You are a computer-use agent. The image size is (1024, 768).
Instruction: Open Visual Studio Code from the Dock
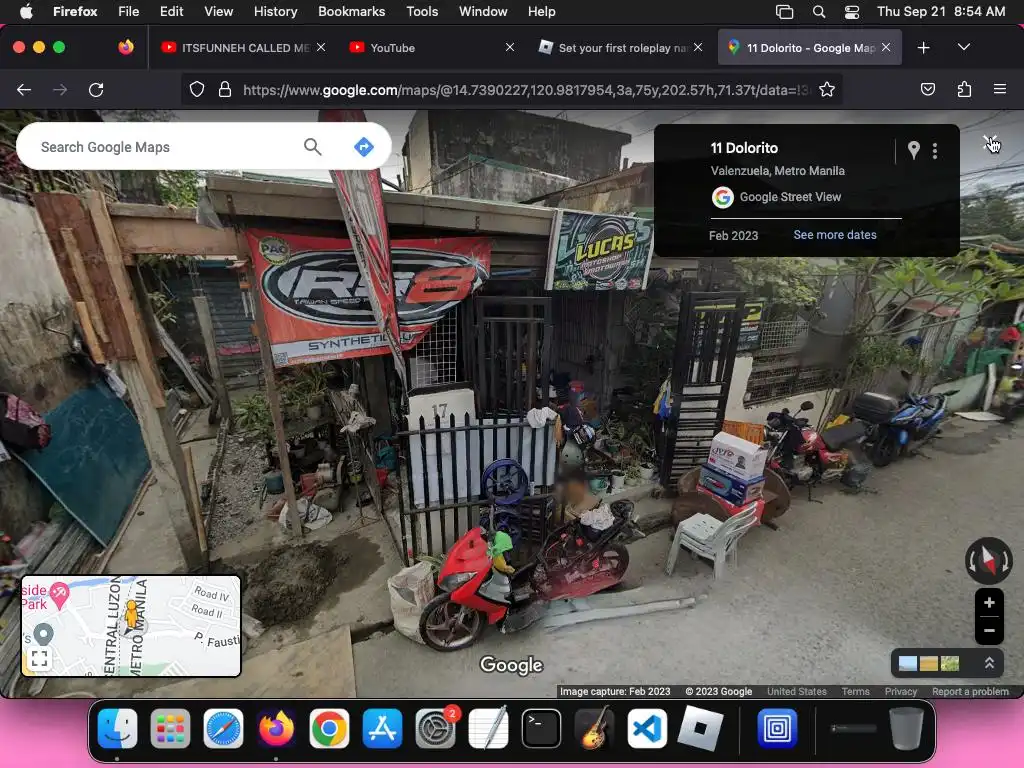tap(647, 728)
